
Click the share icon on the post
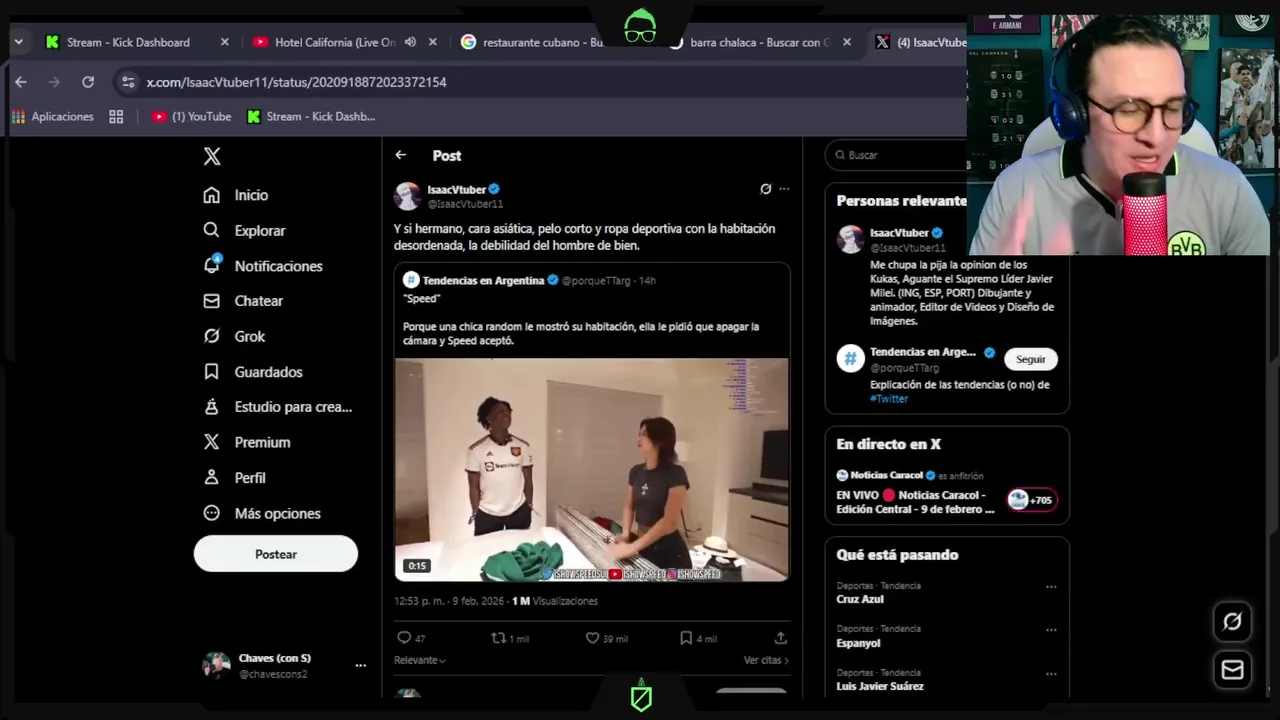pyautogui.click(x=781, y=638)
